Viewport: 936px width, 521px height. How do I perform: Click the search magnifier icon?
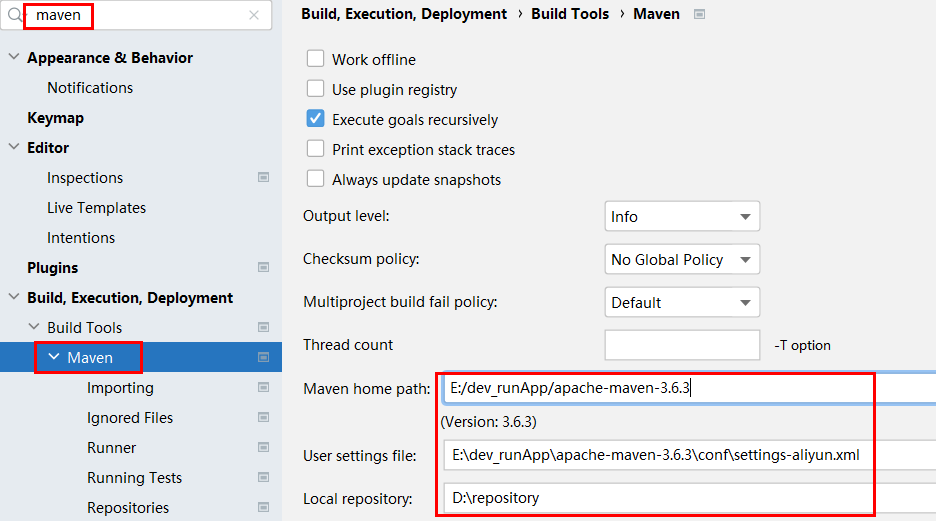tap(14, 14)
